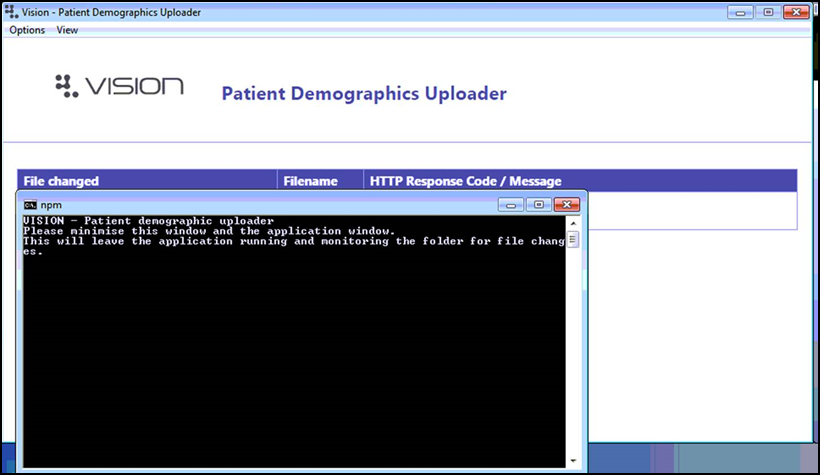
Task: Click the console scrollbar down arrow
Action: (573, 460)
